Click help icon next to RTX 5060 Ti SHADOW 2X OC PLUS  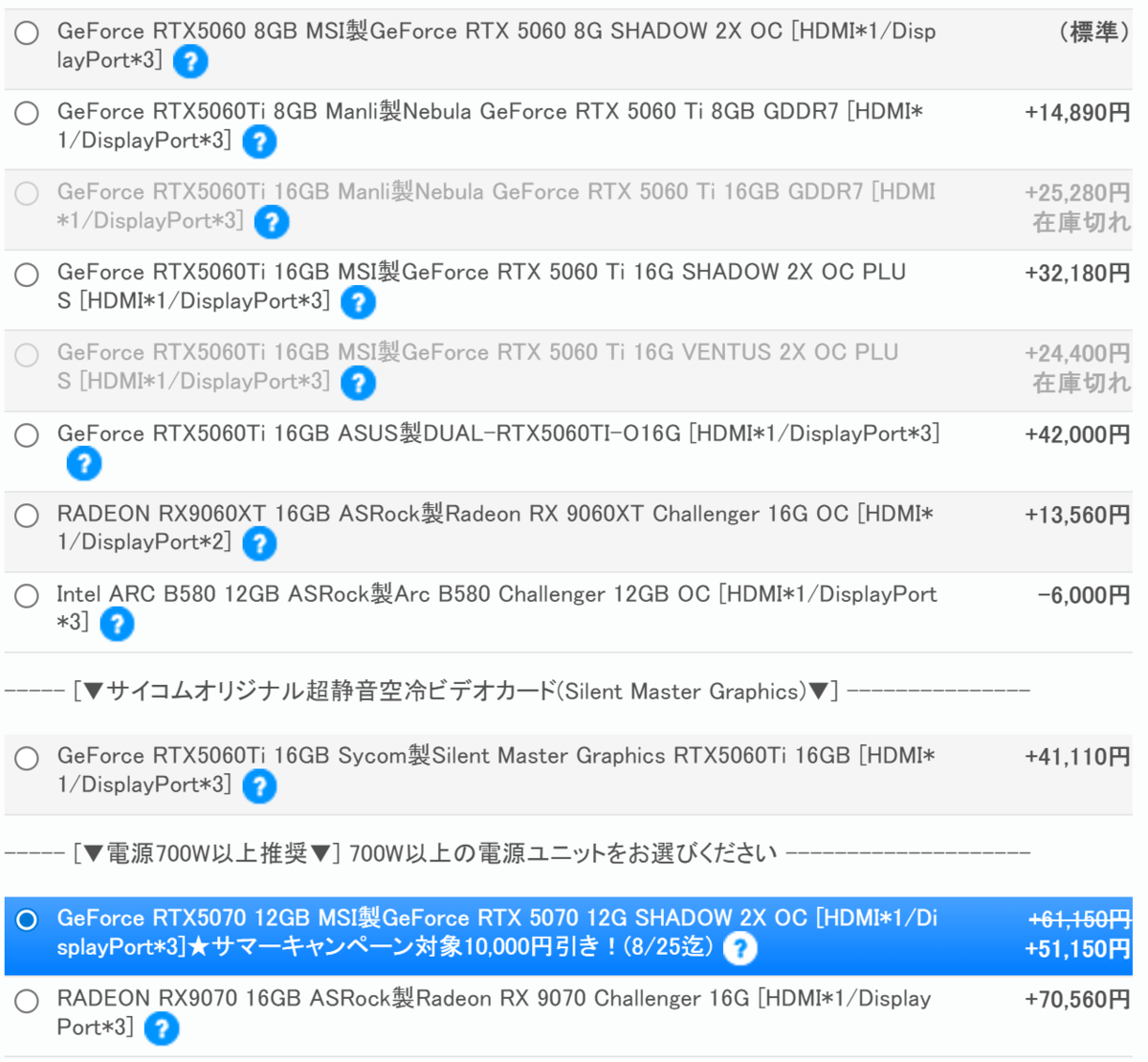[357, 302]
